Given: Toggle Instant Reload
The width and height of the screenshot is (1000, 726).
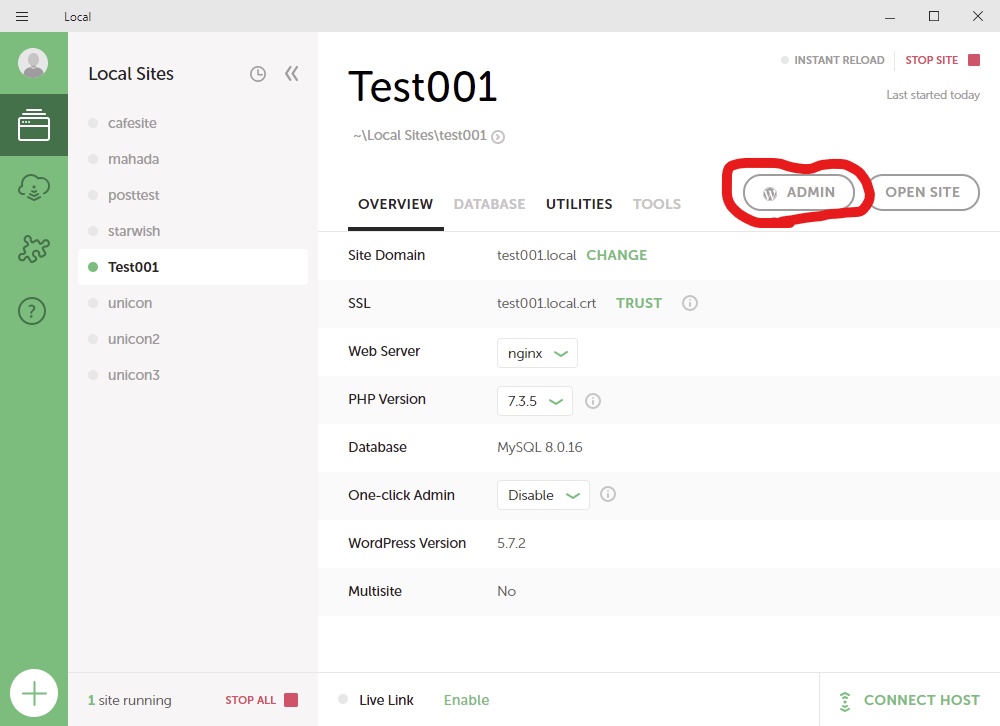Looking at the screenshot, I should (833, 60).
